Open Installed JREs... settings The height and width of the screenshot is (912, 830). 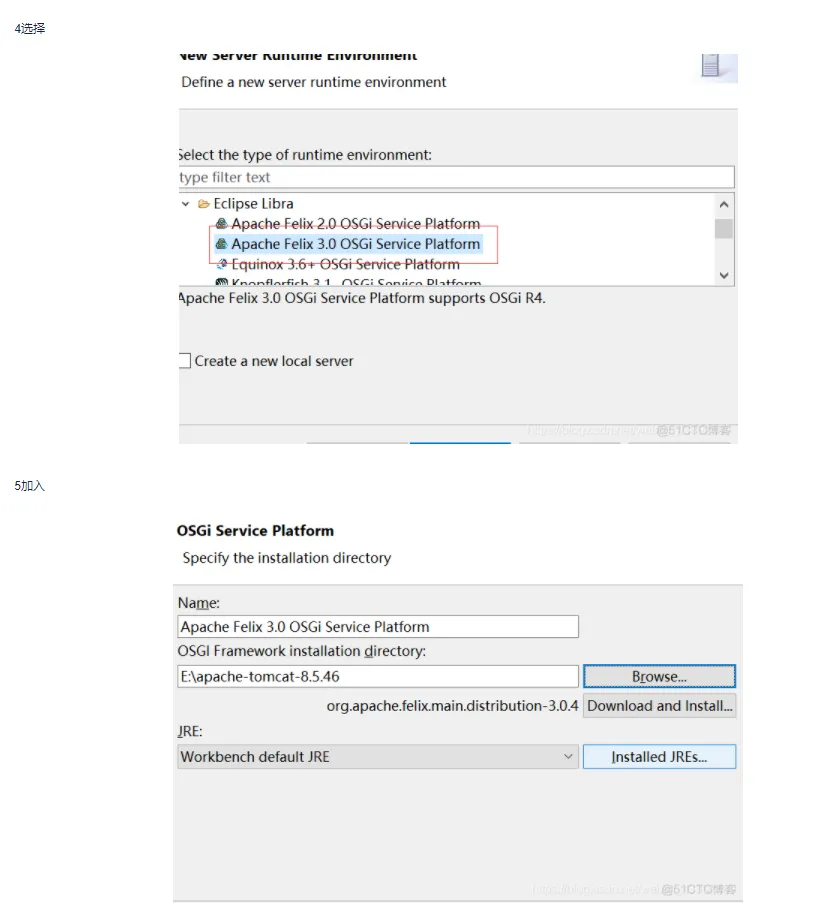(659, 757)
